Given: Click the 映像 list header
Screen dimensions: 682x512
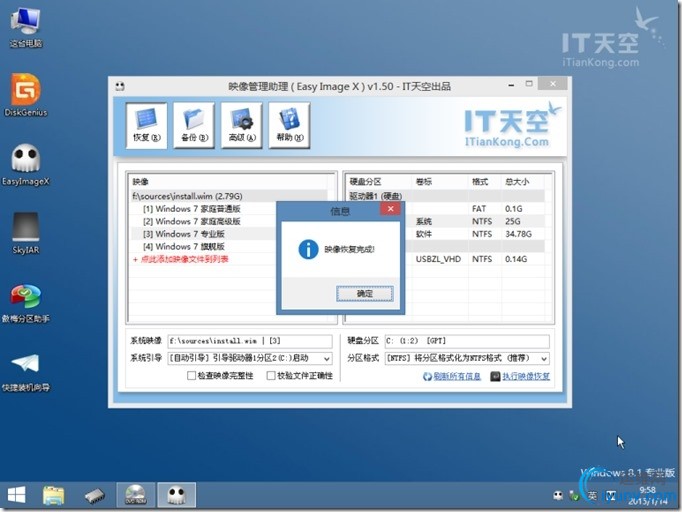Looking at the screenshot, I should tap(229, 182).
